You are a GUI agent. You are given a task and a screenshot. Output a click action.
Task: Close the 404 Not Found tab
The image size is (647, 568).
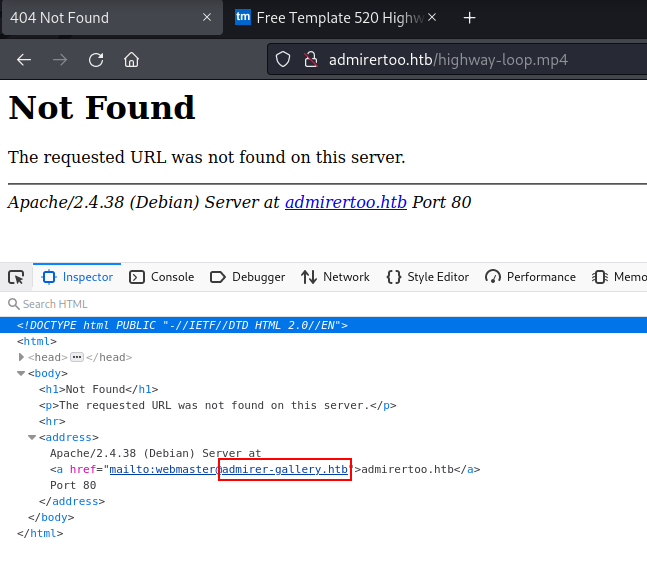[207, 18]
